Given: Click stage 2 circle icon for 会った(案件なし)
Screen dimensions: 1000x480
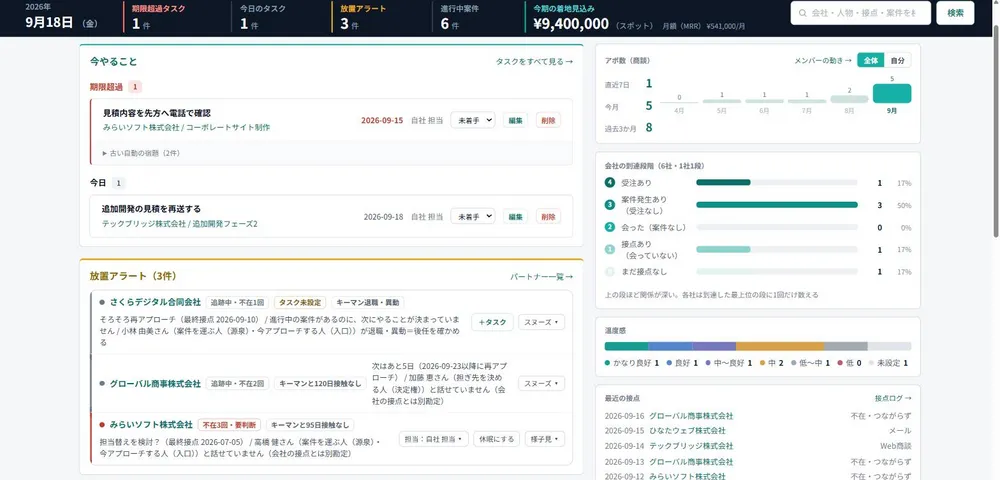Looking at the screenshot, I should (x=610, y=228).
